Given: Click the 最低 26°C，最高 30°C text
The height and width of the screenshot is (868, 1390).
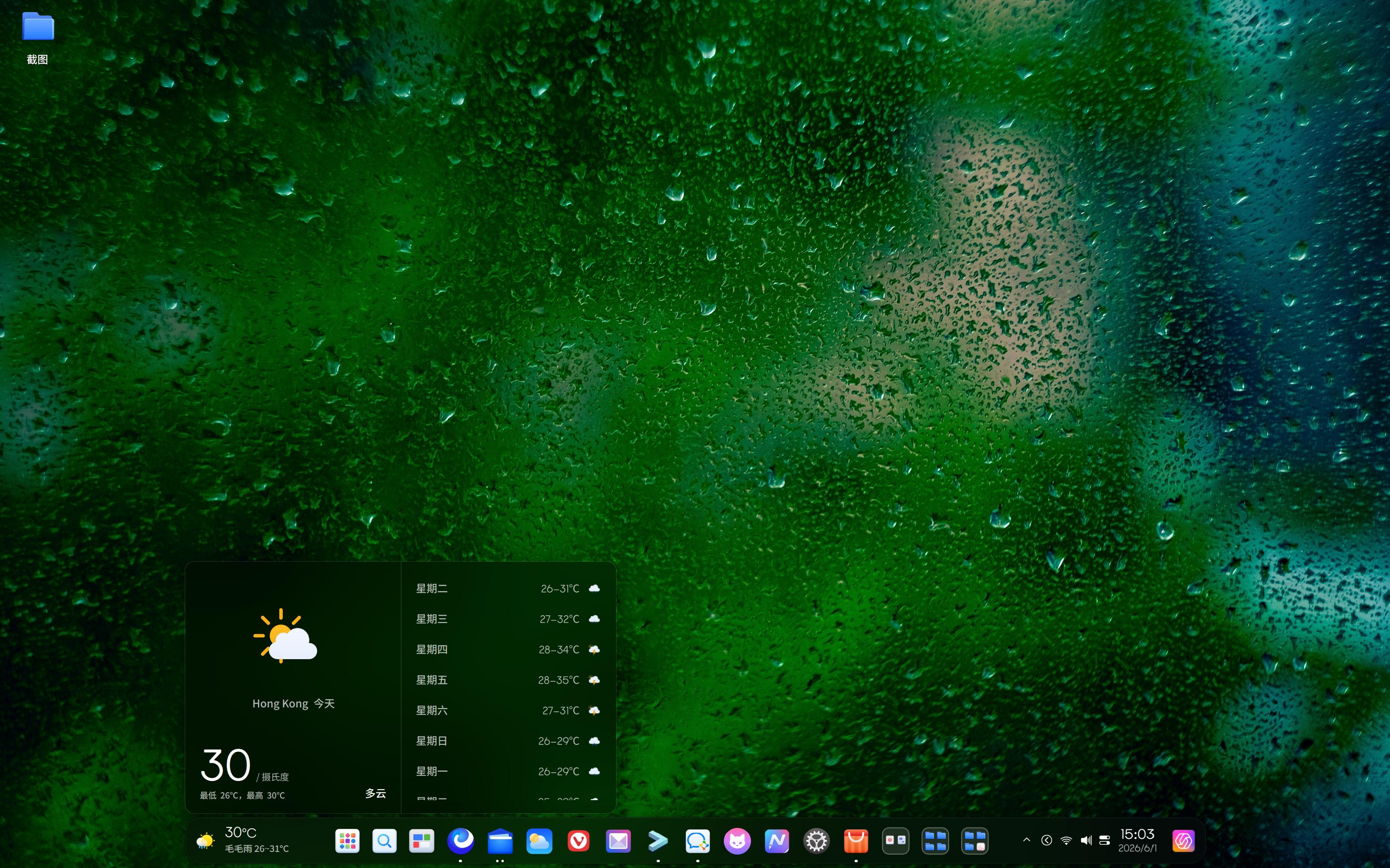Looking at the screenshot, I should 242,796.
